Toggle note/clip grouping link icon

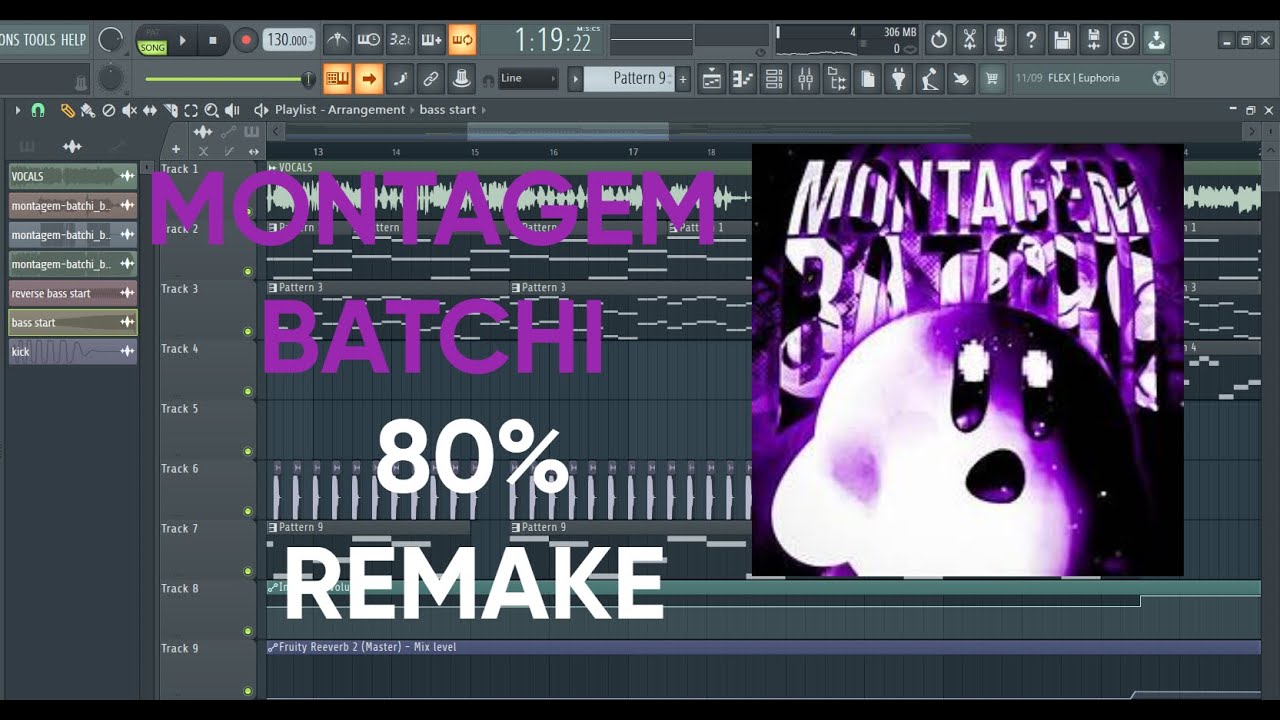click(431, 78)
